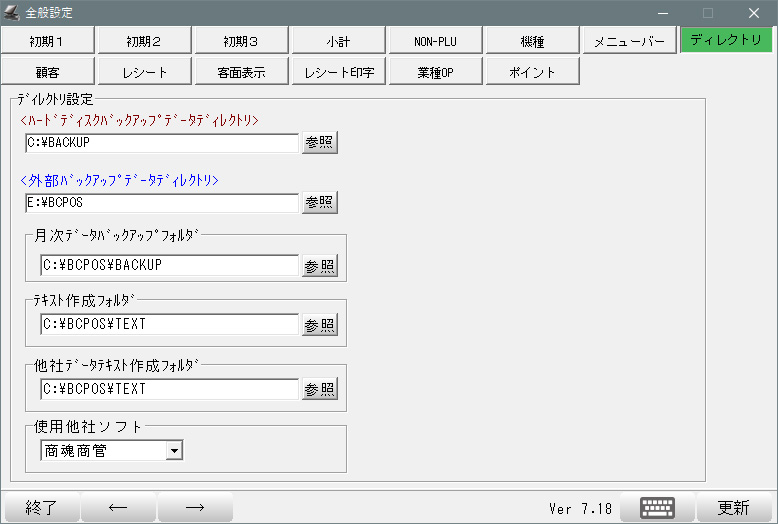The height and width of the screenshot is (524, 778).
Task: Click the external backup E:¥BCPOS field
Action: 161,203
